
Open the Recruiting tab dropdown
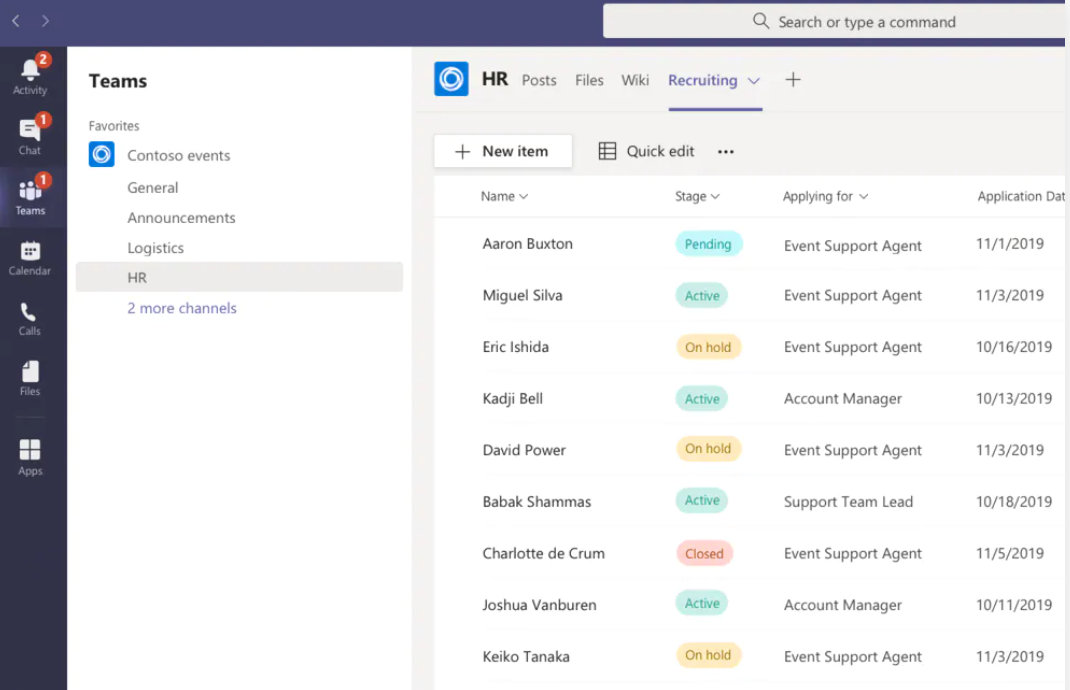pyautogui.click(x=753, y=80)
